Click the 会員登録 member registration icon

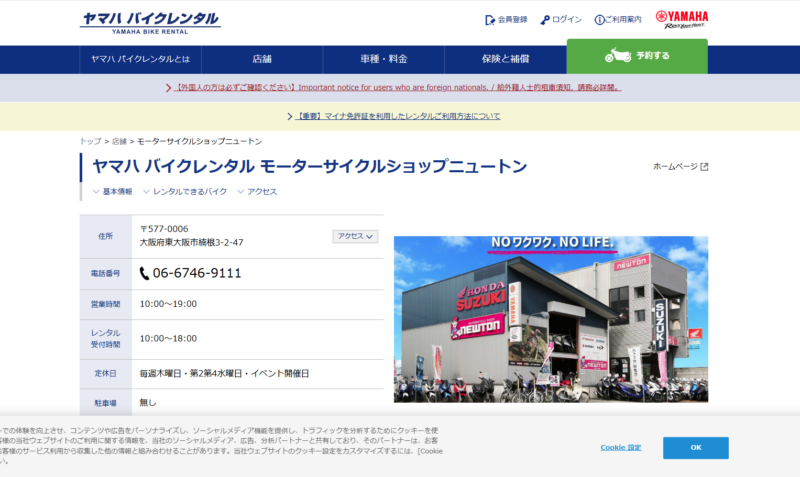(x=490, y=20)
